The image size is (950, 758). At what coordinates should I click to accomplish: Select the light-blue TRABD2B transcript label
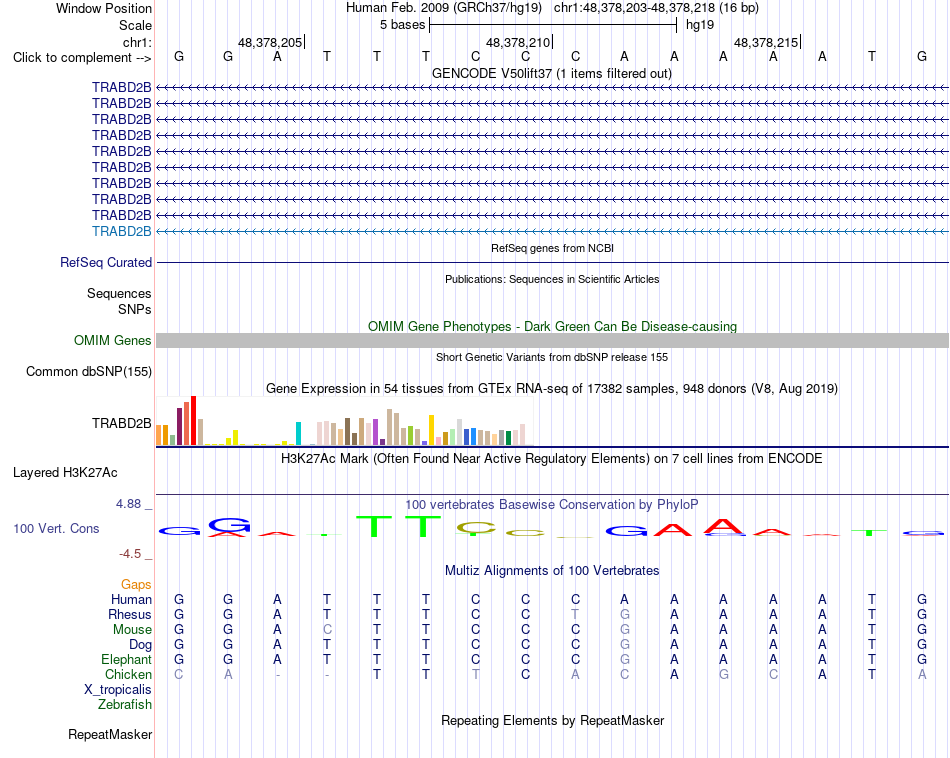point(122,231)
